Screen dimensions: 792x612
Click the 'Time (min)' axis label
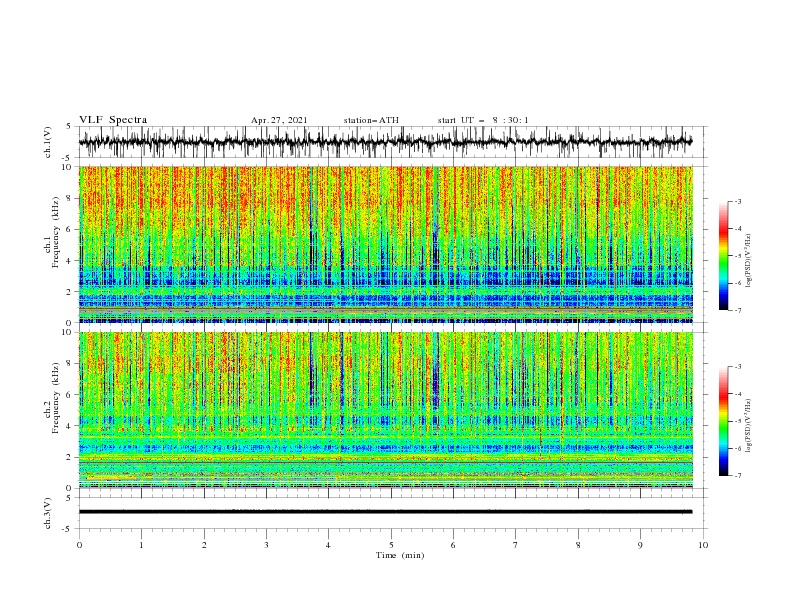point(400,555)
